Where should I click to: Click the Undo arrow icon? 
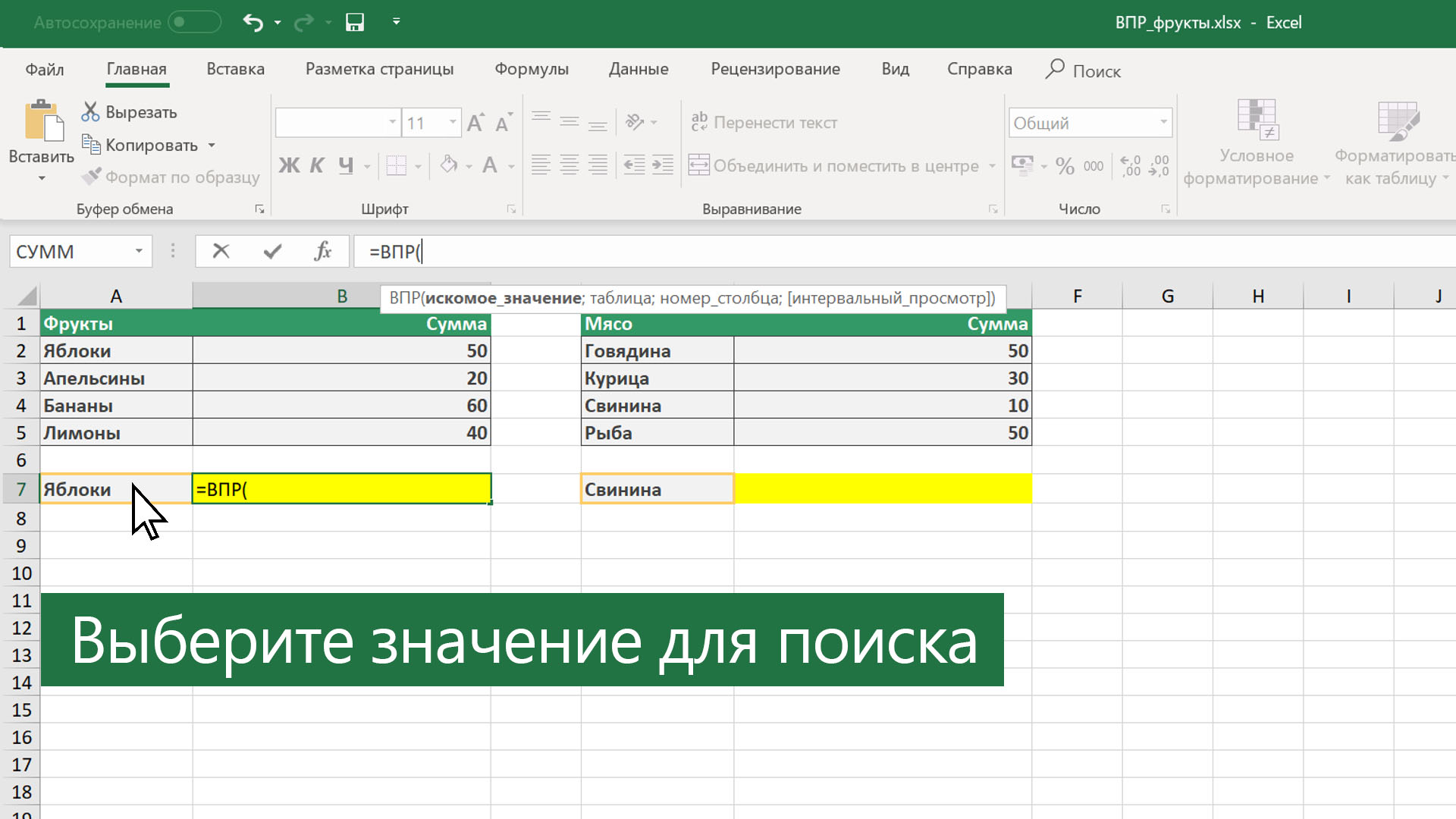click(253, 23)
